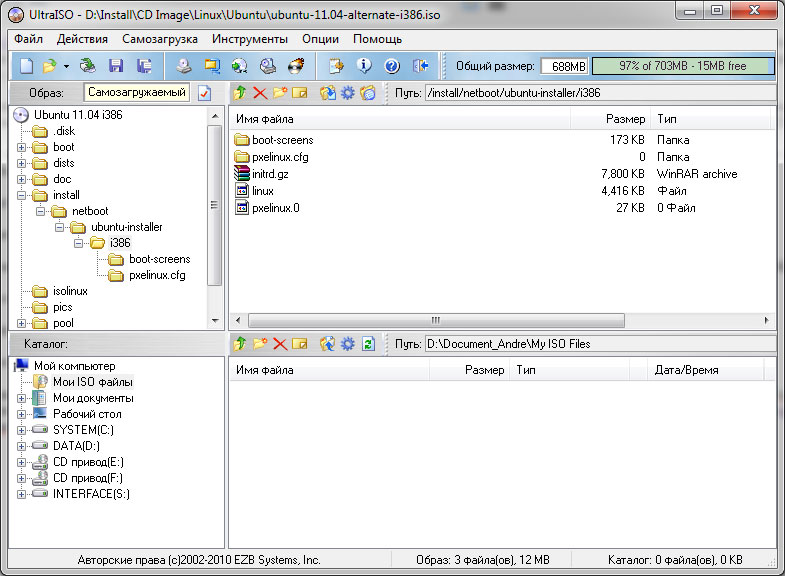Toggle the boot info checkmark button

(x=205, y=93)
